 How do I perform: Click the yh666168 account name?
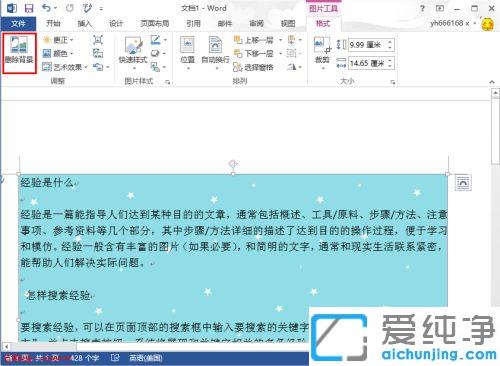pyautogui.click(x=450, y=23)
